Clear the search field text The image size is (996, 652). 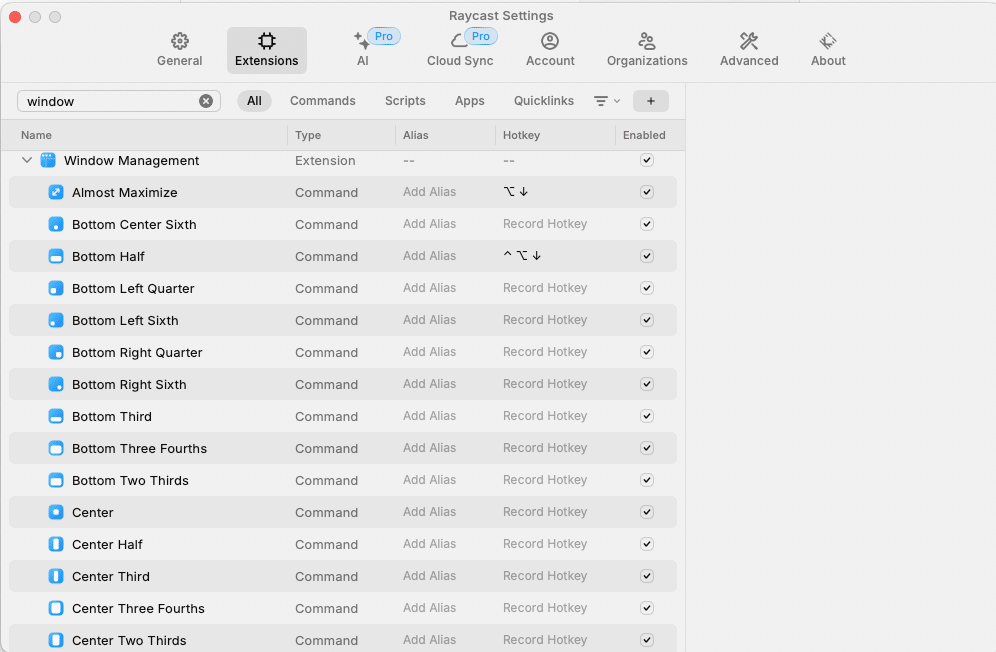click(x=206, y=101)
